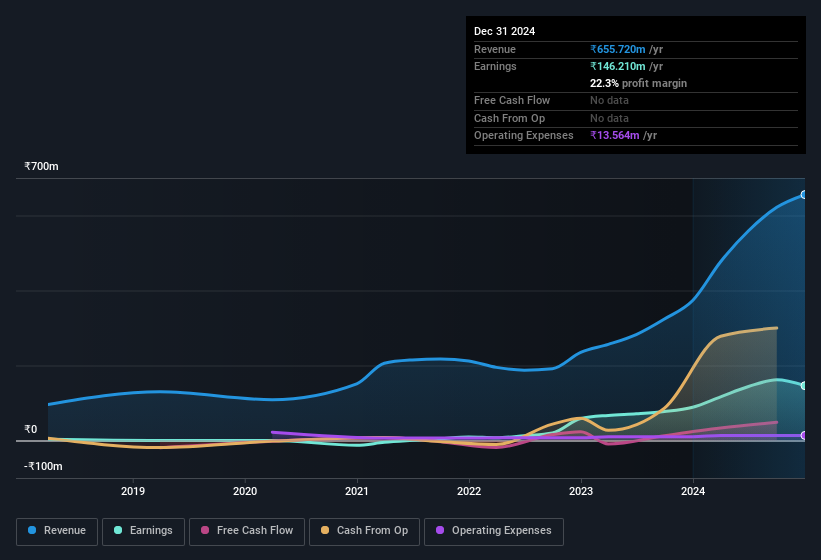Click the ₹700m y-axis label
The image size is (821, 560).
(41, 166)
